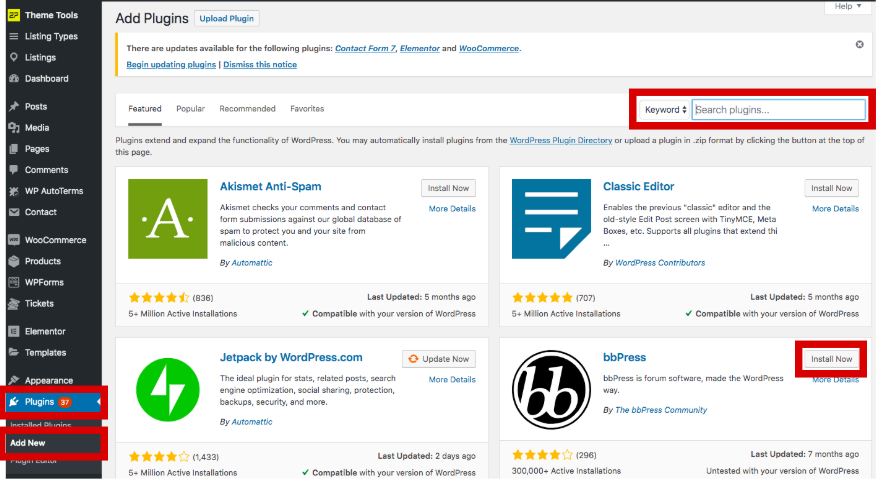This screenshot has width=885, height=490.
Task: Click the Dashboard gauge icon
Action: [14, 78]
